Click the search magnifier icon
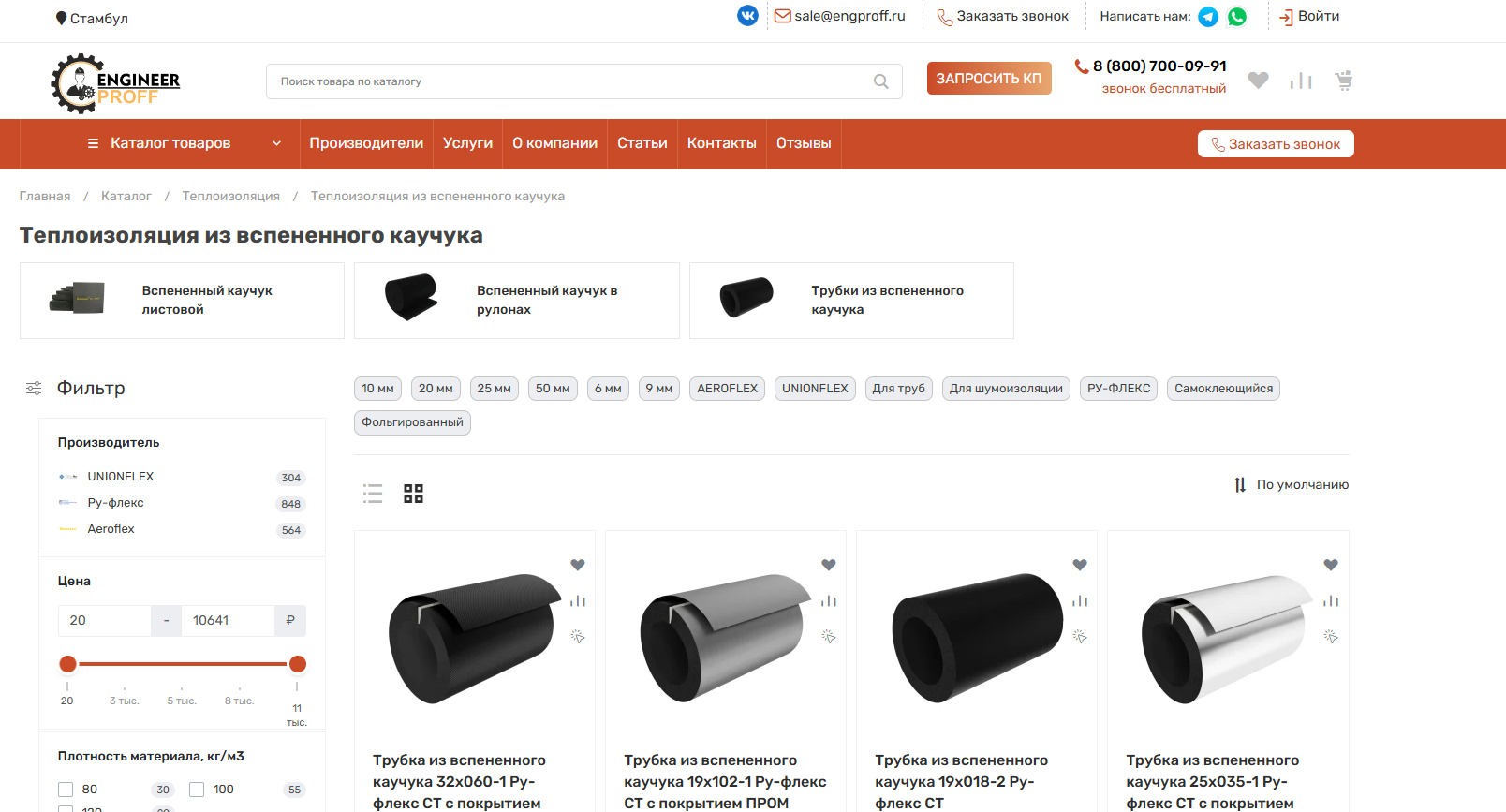The width and height of the screenshot is (1506, 812). pyautogui.click(x=880, y=81)
